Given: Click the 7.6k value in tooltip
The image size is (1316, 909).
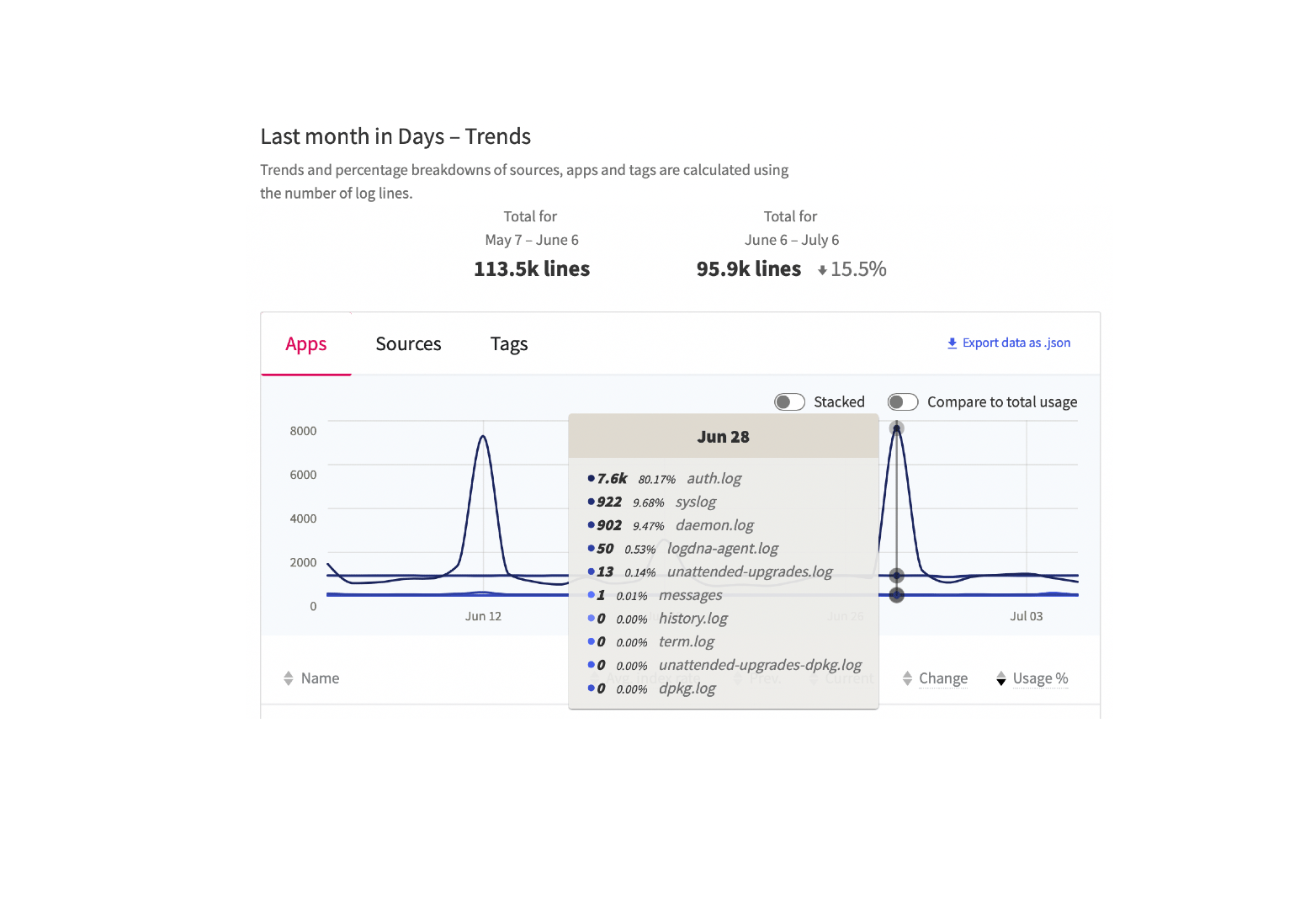Looking at the screenshot, I should coord(612,479).
